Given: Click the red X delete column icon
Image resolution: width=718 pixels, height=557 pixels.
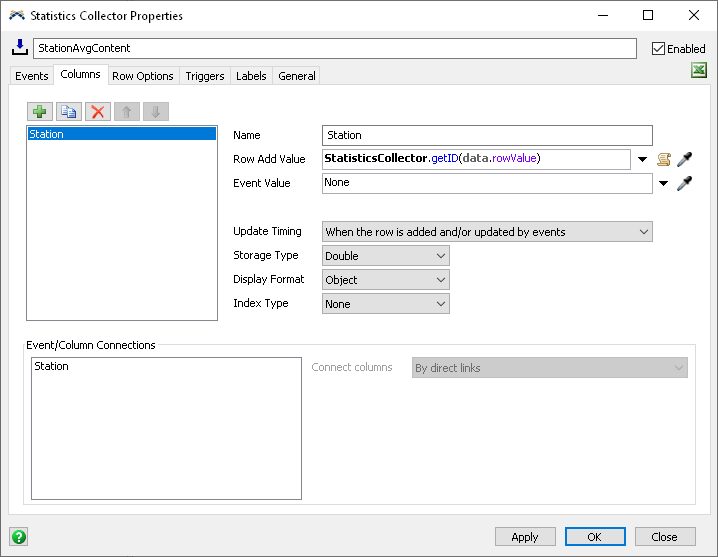Looking at the screenshot, I should click(97, 112).
